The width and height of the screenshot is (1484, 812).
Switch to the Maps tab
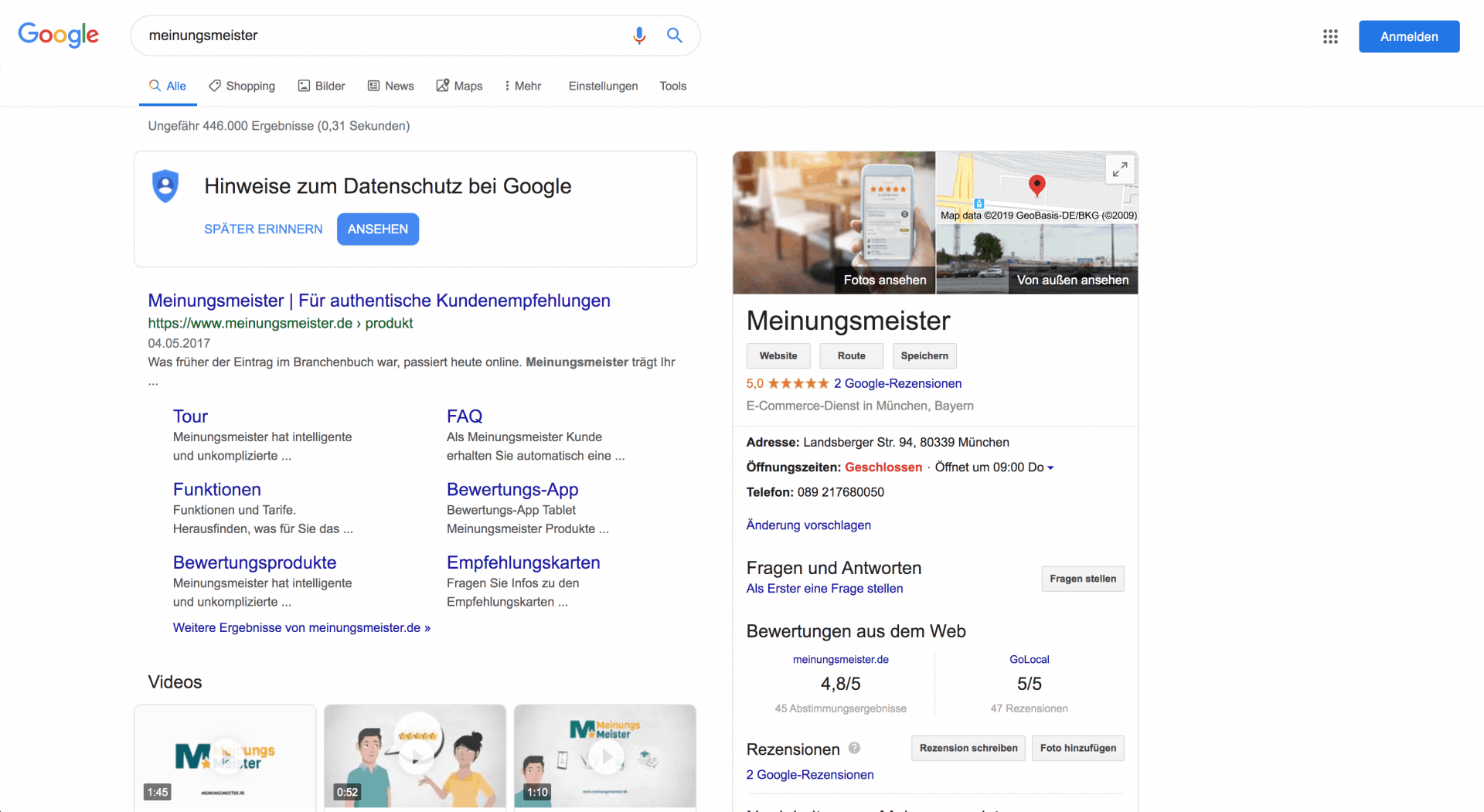coord(459,86)
